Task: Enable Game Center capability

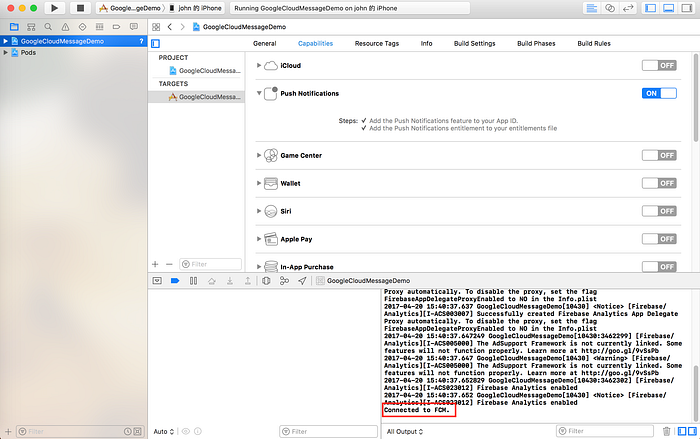Action: [x=659, y=155]
